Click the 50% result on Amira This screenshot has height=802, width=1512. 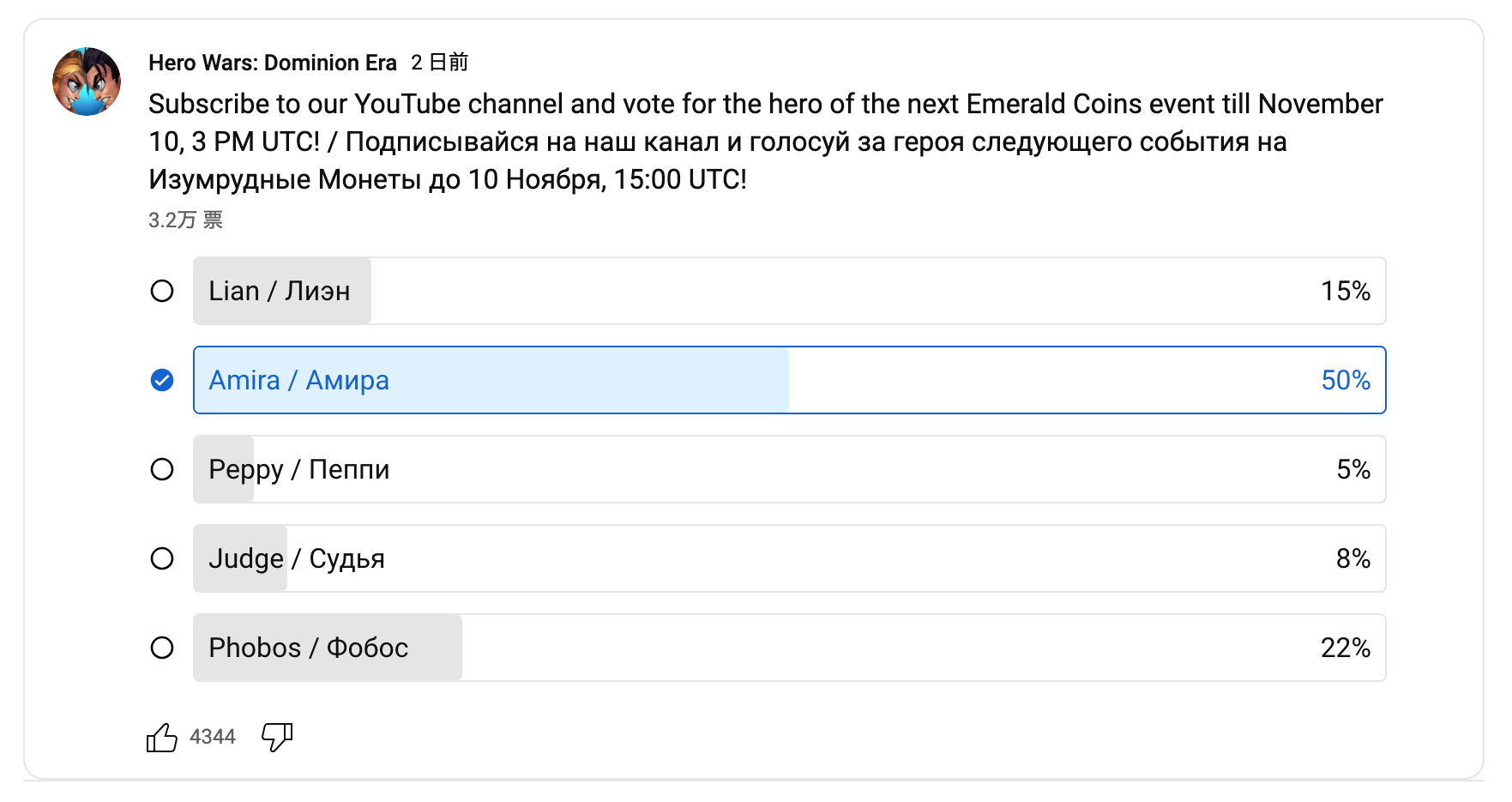1346,380
